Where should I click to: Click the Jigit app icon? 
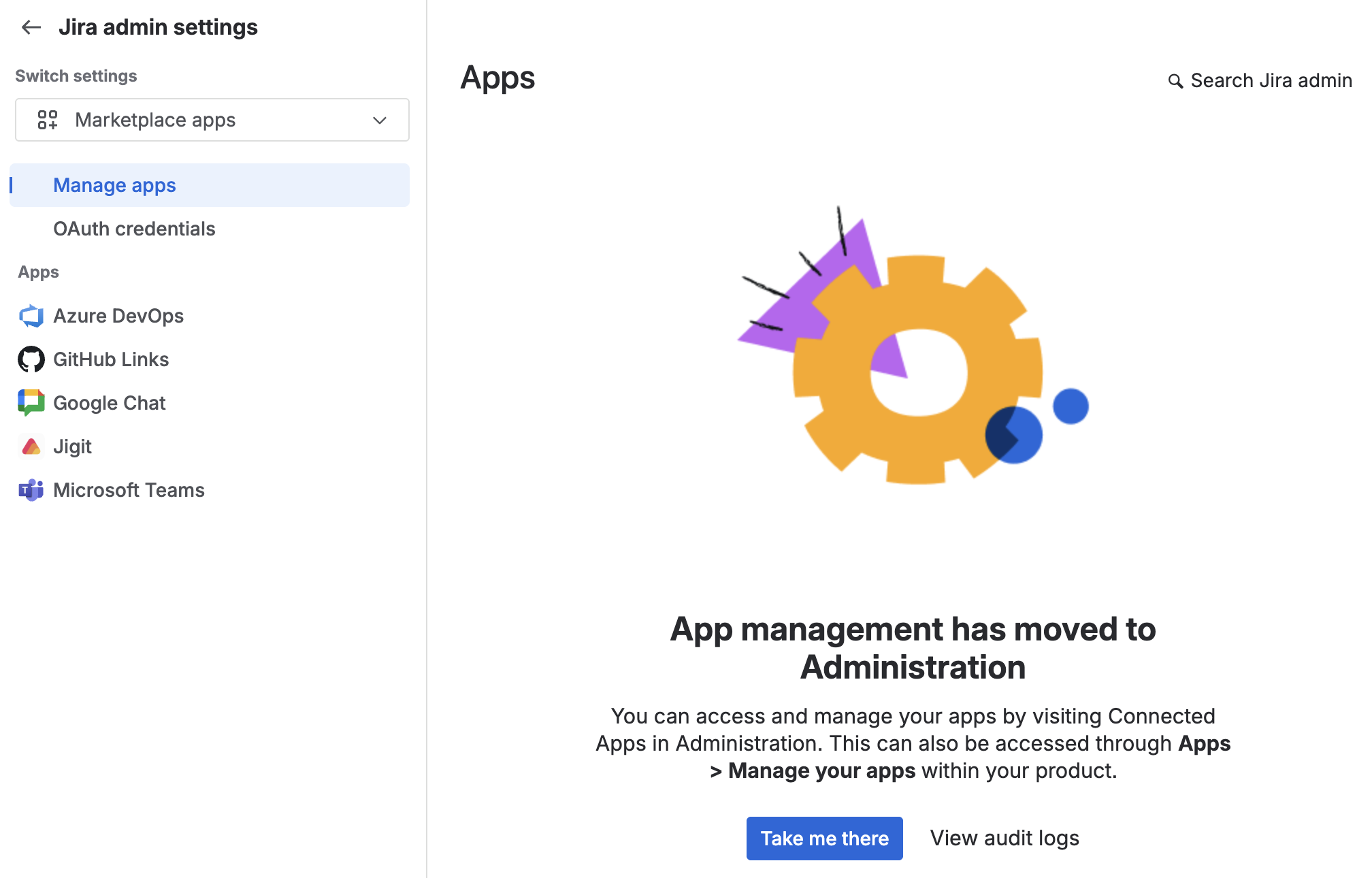tap(31, 446)
